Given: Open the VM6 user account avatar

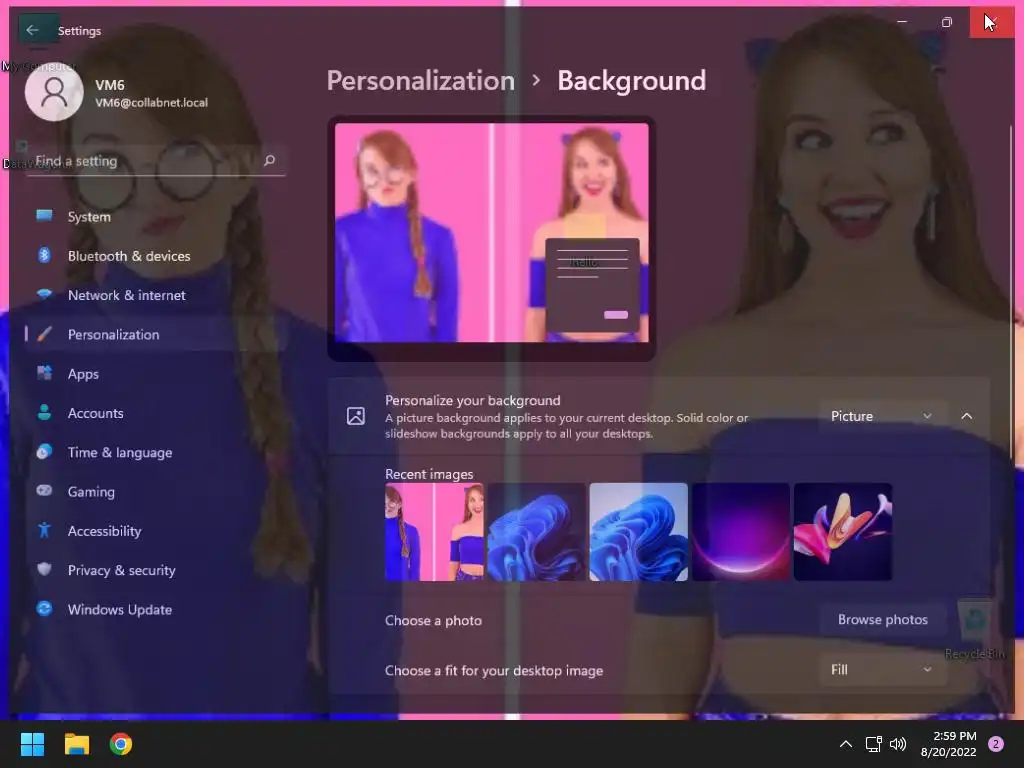Looking at the screenshot, I should pos(54,92).
